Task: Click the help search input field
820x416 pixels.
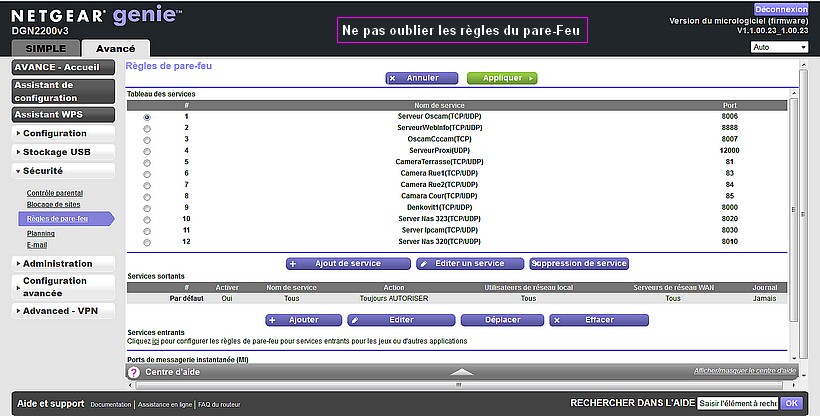Action: [x=736, y=403]
